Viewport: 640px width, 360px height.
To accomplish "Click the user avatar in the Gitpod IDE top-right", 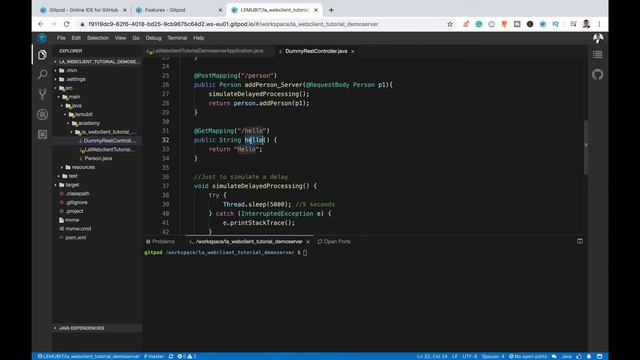I will (x=598, y=38).
